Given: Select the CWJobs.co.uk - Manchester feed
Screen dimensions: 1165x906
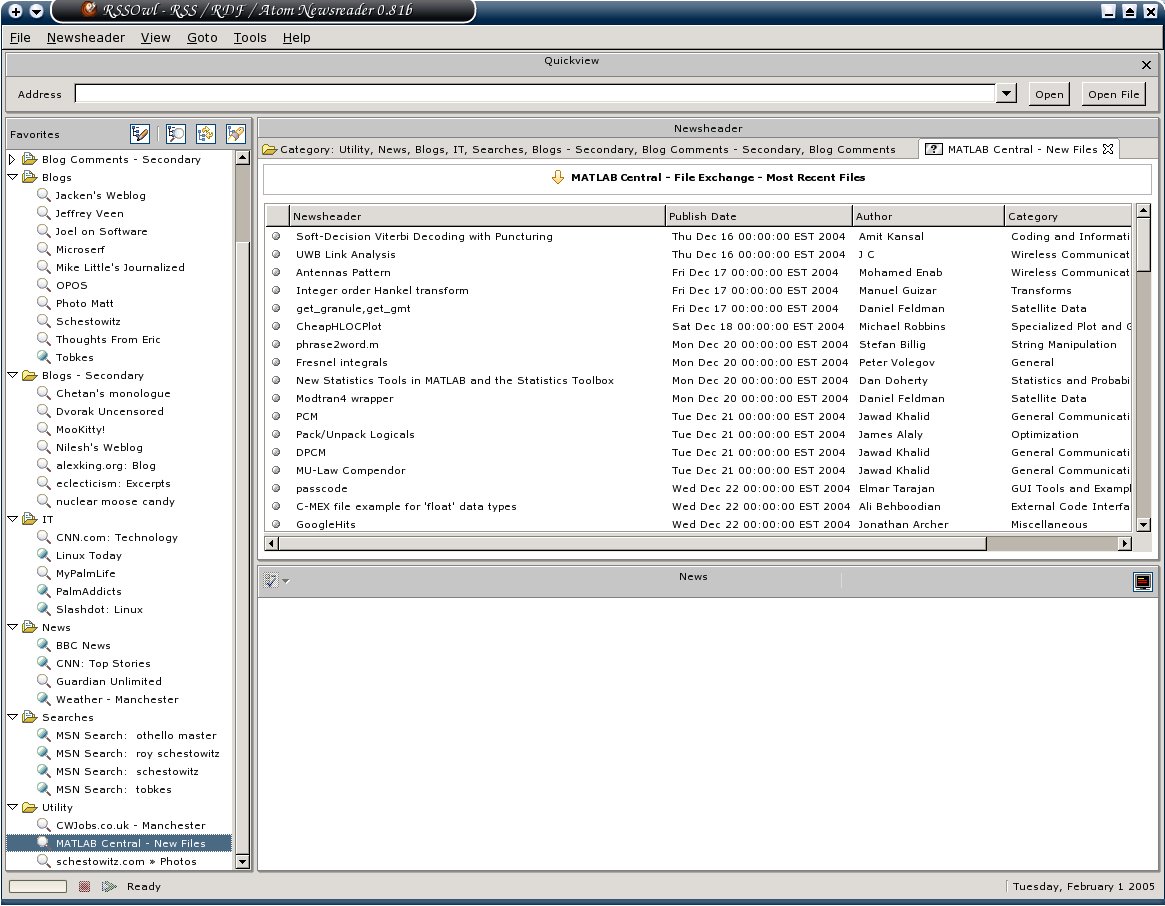Looking at the screenshot, I should click(x=130, y=826).
